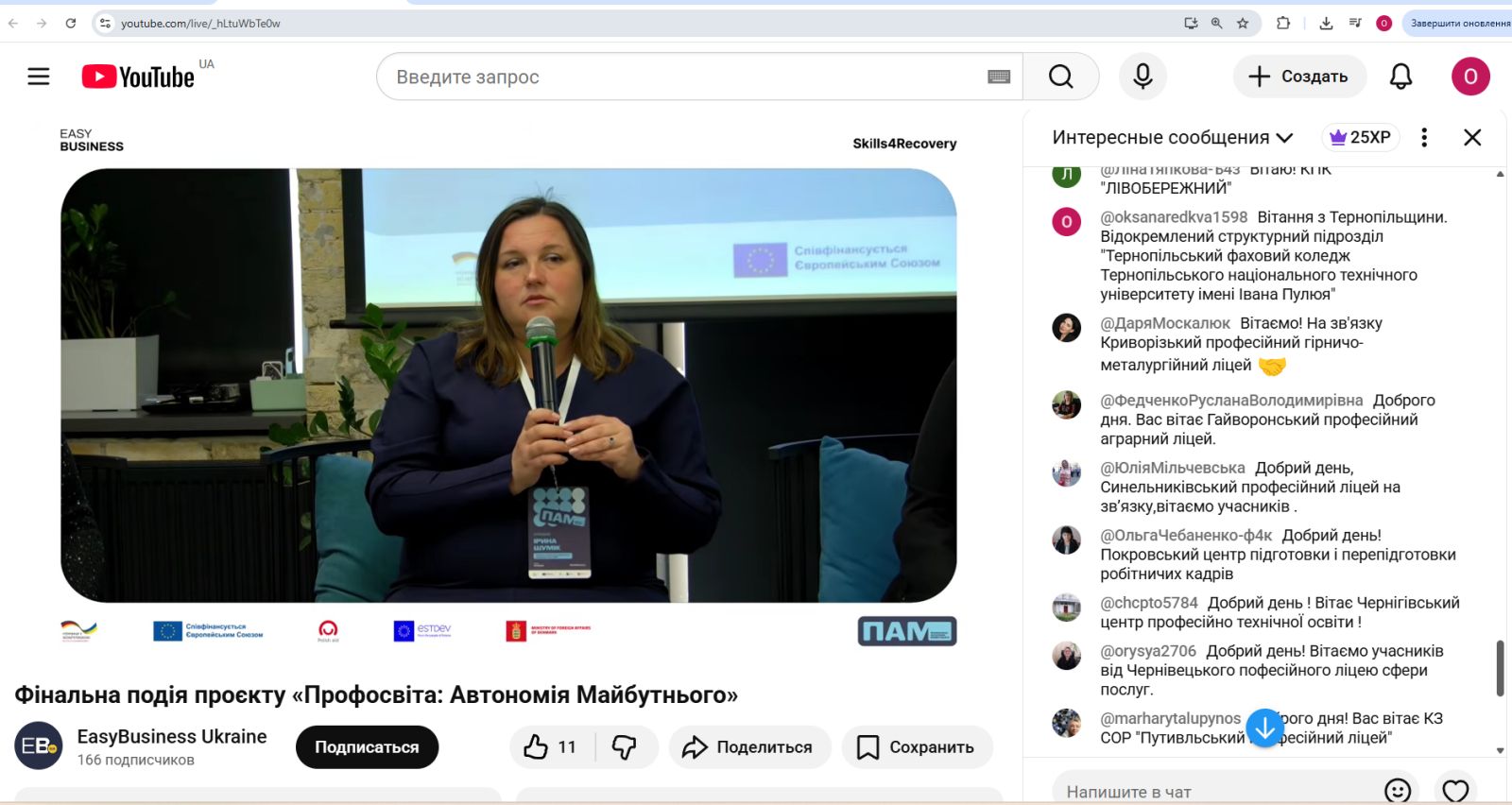The width and height of the screenshot is (1512, 805).
Task: Go to the YouTube home logo
Action: [x=138, y=77]
